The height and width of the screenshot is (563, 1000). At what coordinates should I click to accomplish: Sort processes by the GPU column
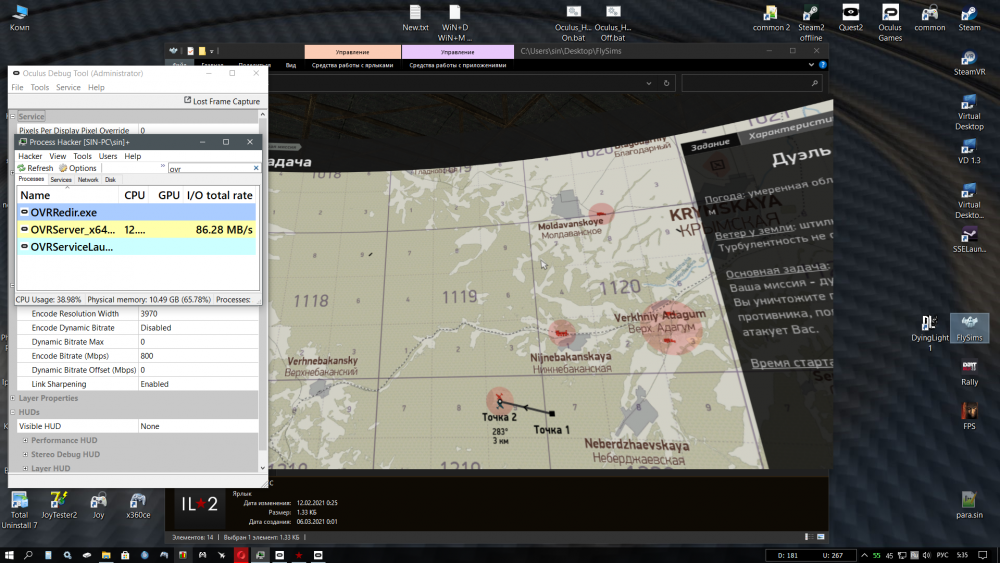(168, 195)
